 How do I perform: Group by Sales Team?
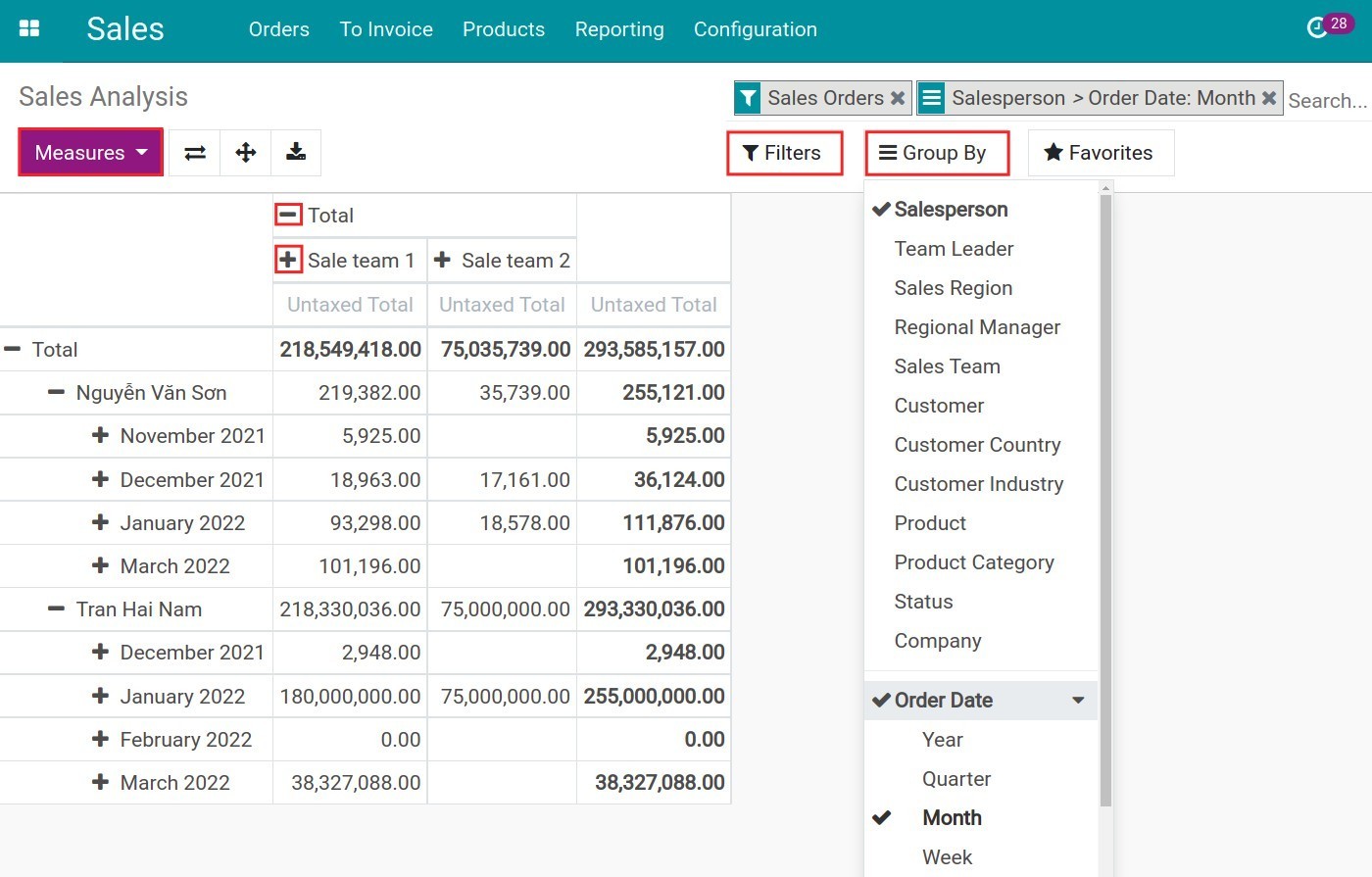981,366
